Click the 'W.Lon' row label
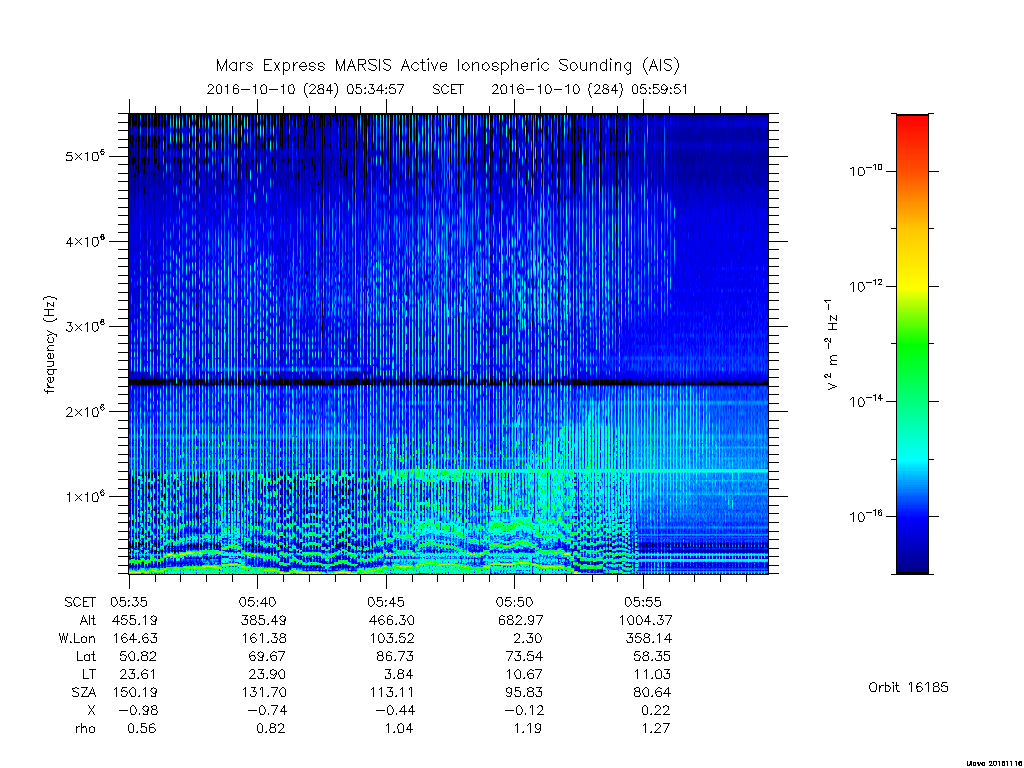This screenshot has width=1024, height=768. 77,638
